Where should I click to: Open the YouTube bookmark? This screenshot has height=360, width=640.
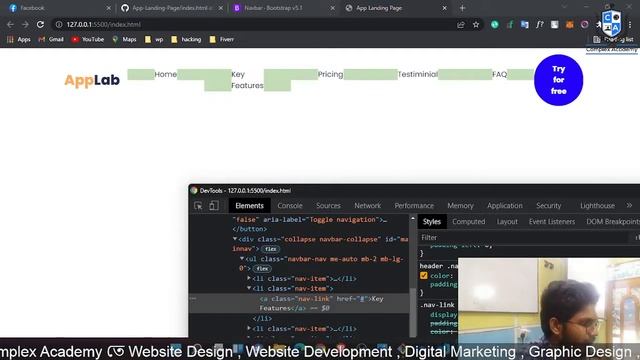(87, 40)
